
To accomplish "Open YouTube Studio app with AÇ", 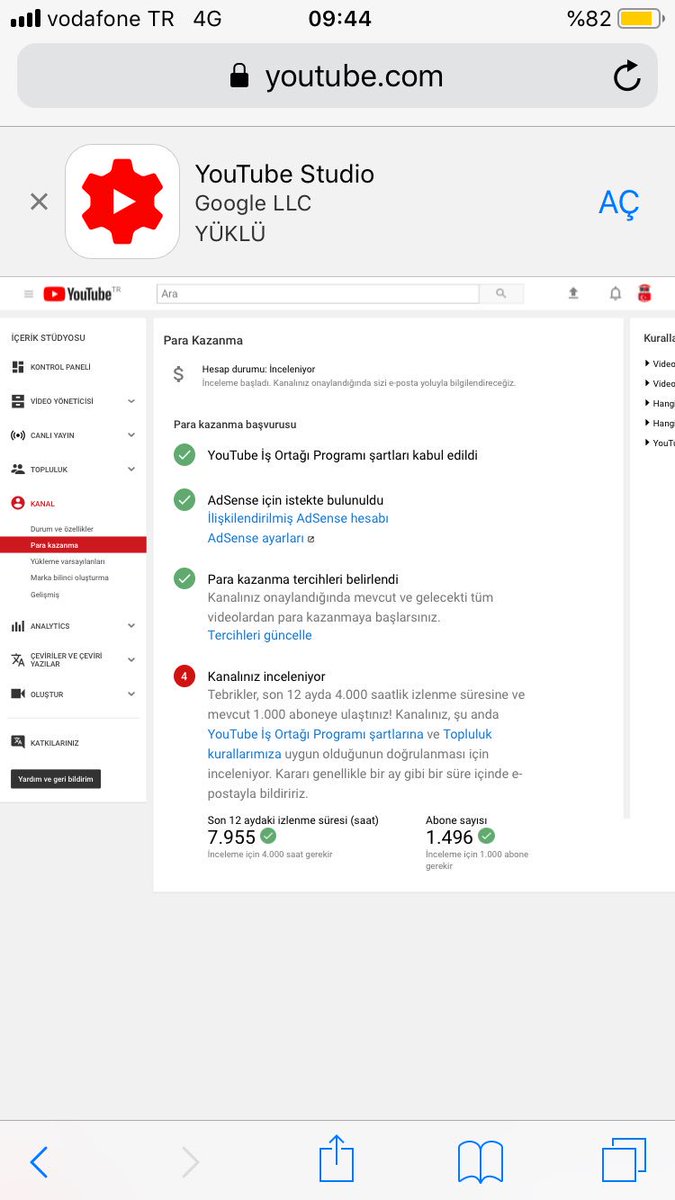I will (x=618, y=203).
